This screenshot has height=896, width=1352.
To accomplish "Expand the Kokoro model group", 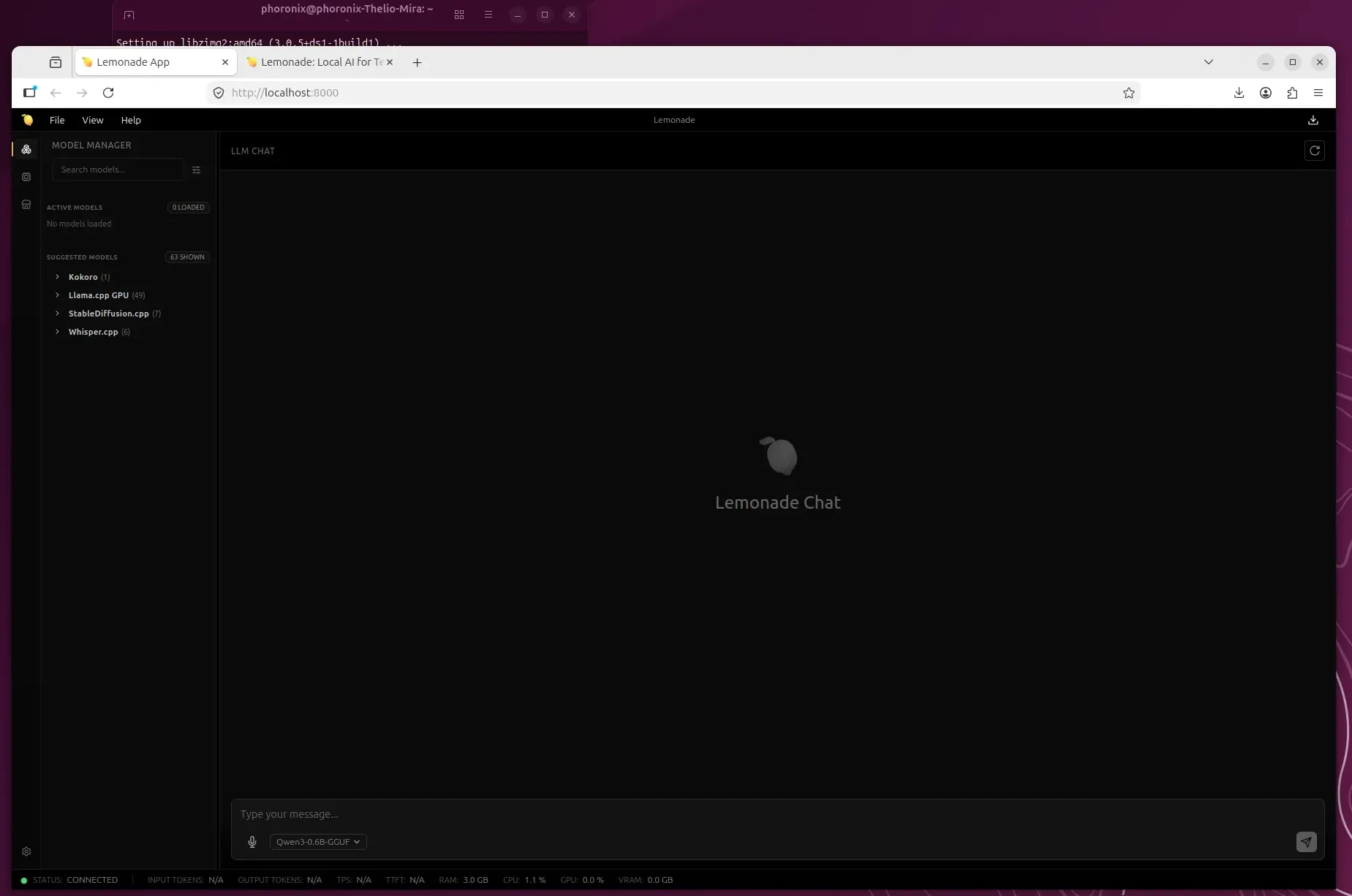I will (83, 277).
